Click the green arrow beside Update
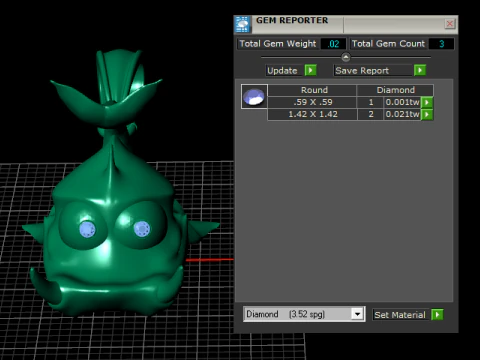This screenshot has width=480, height=360. (310, 70)
